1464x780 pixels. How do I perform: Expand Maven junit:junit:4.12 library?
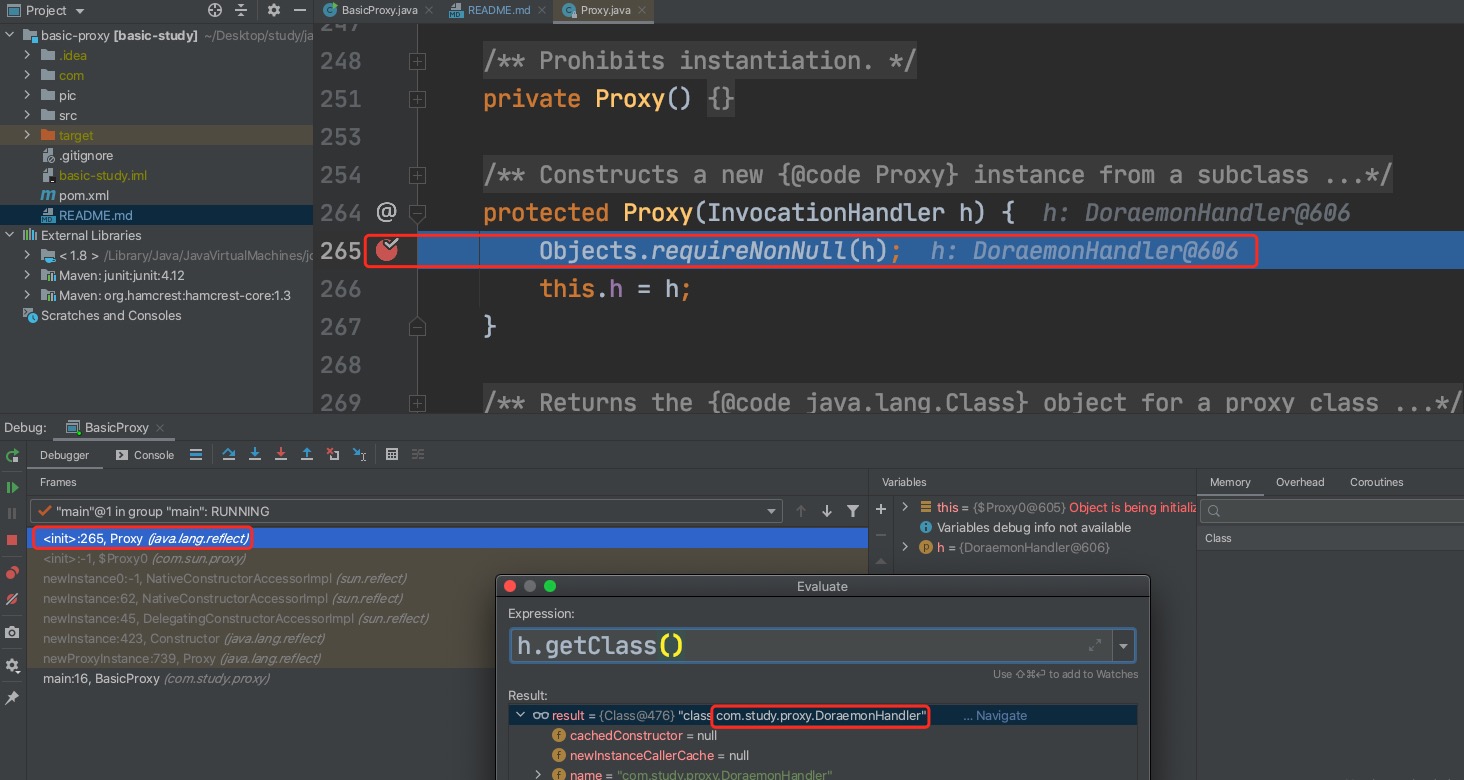(x=27, y=275)
